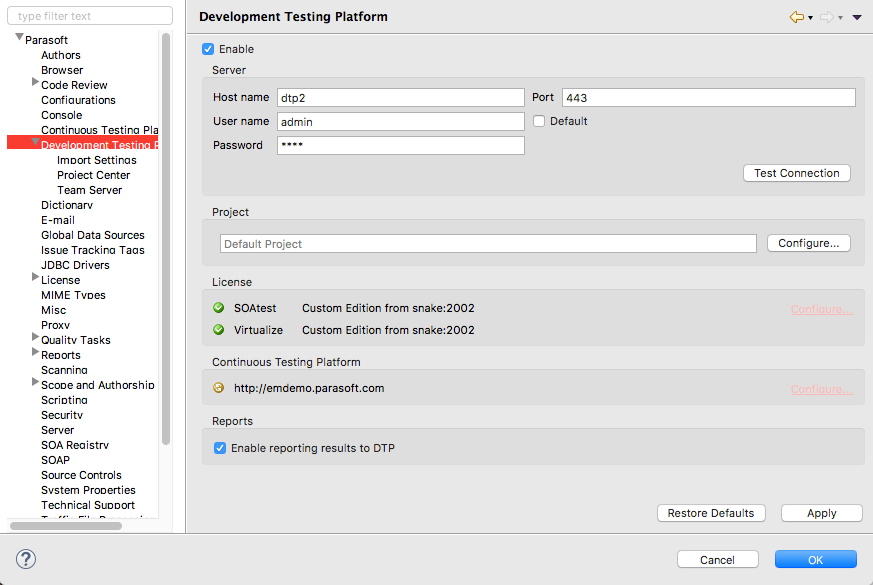Click the Password field
Viewport: 873px width, 585px height.
(401, 145)
